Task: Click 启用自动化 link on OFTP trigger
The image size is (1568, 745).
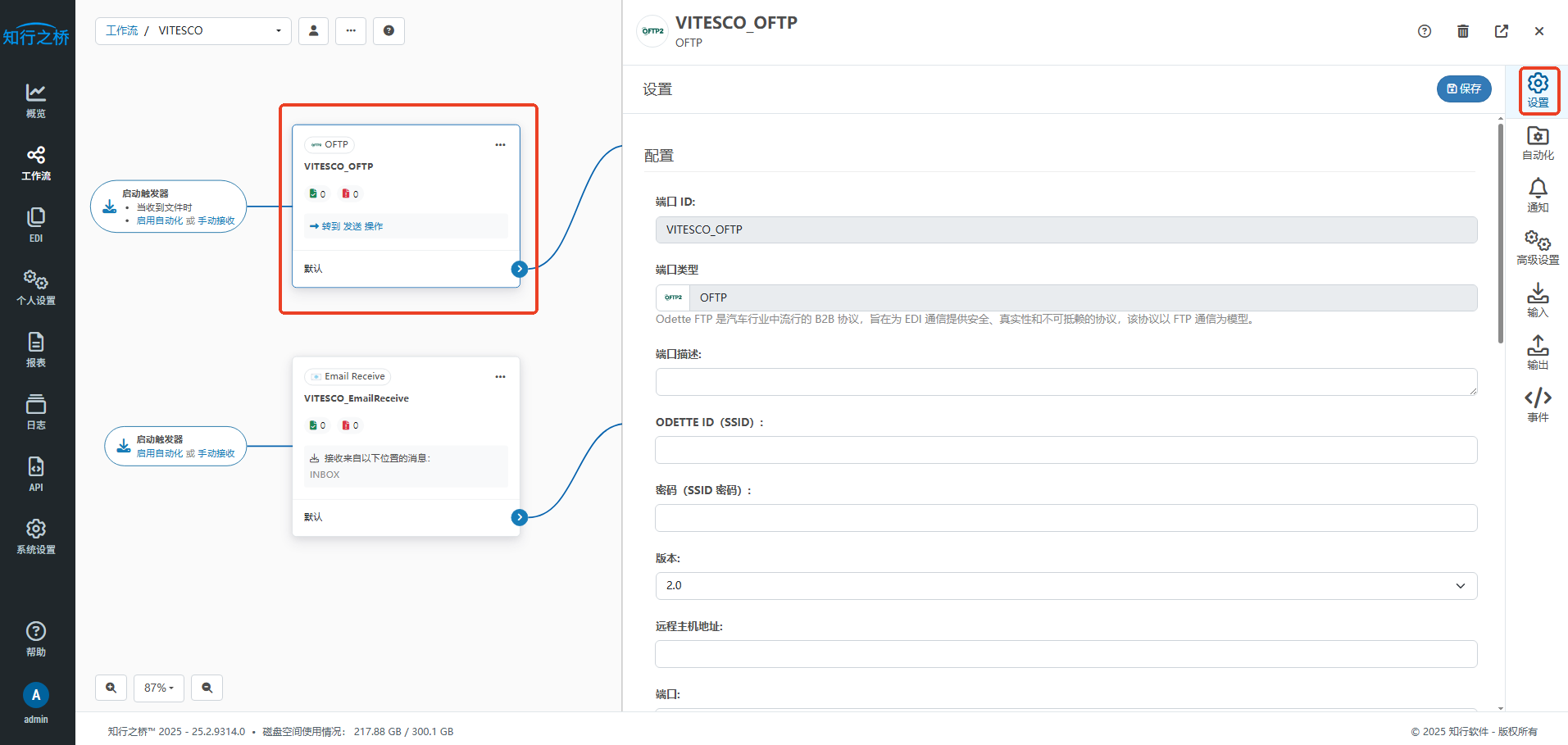Action: click(160, 220)
